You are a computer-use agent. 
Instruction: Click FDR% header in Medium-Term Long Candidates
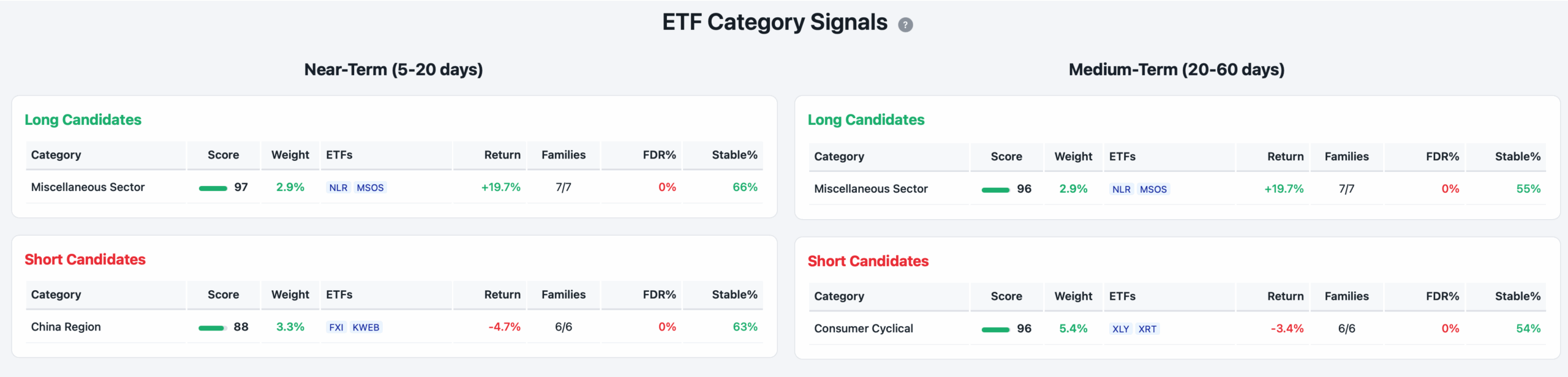point(1442,157)
